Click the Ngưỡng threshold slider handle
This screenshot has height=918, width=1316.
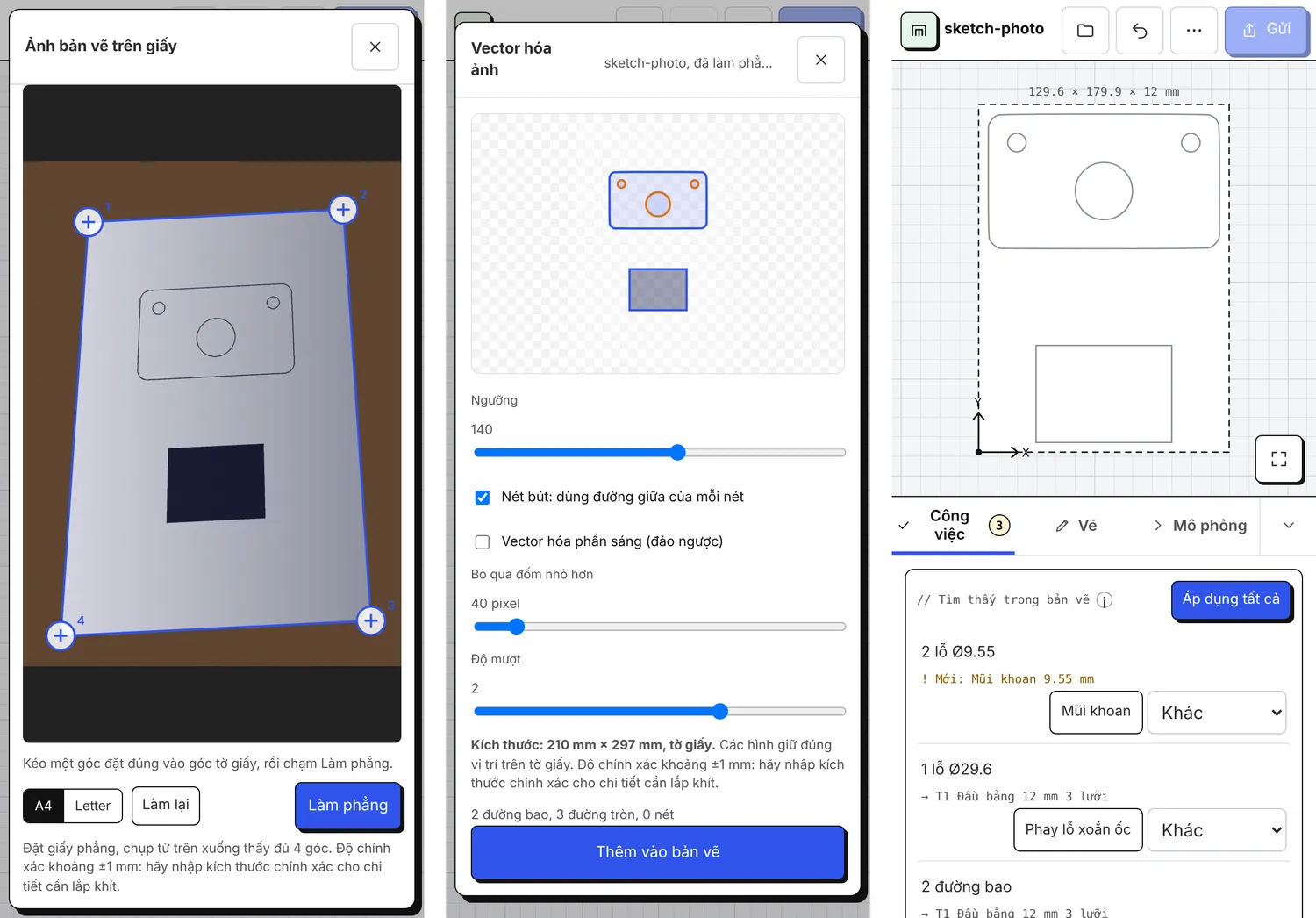pyautogui.click(x=677, y=453)
